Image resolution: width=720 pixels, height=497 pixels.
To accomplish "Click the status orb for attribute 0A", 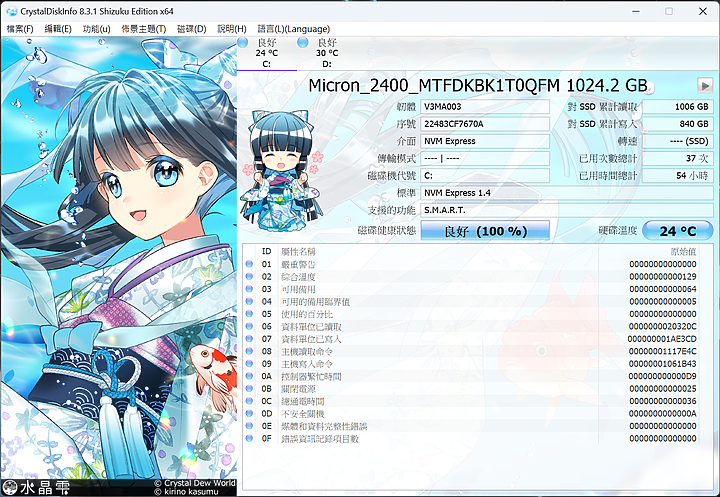I will [249, 376].
